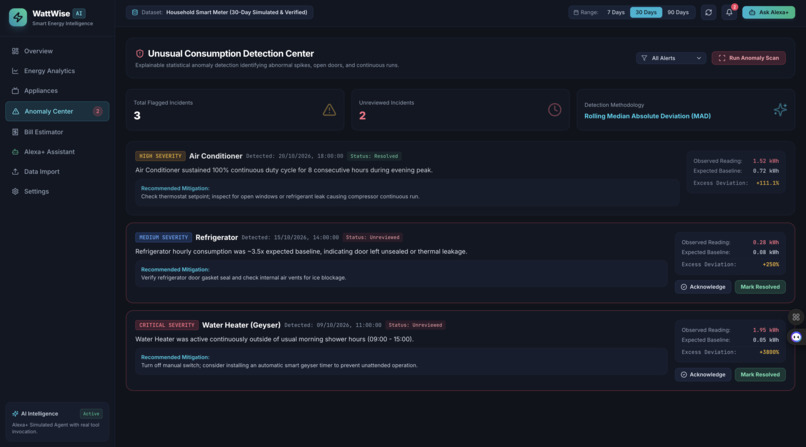Click the Total Flagged Incidents warning icon

click(x=329, y=109)
